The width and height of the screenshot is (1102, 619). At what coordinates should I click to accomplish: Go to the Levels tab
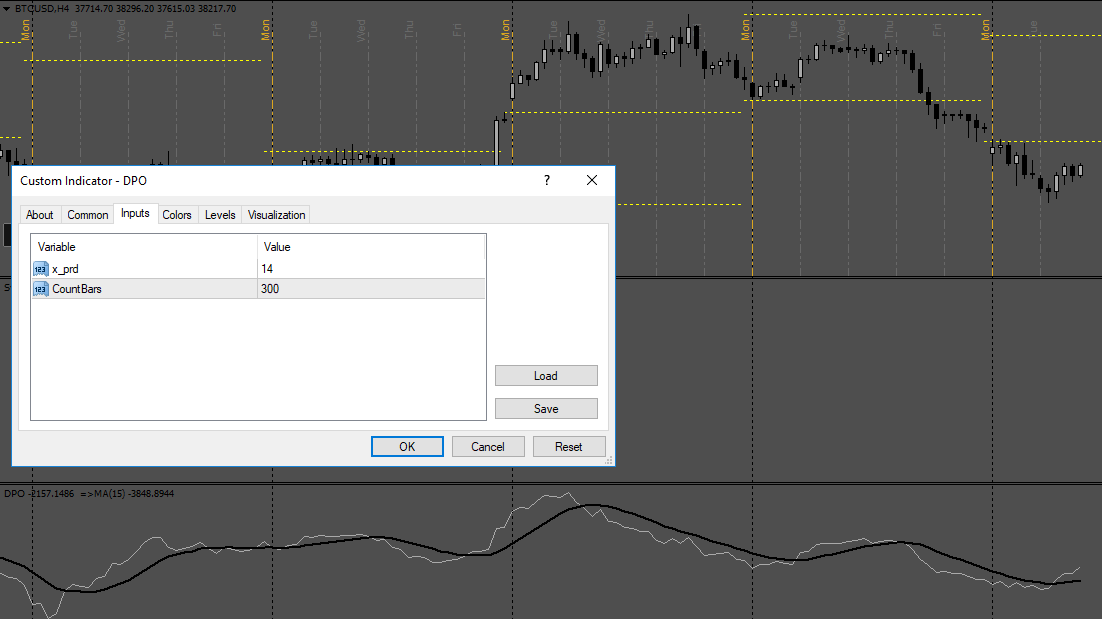point(220,215)
